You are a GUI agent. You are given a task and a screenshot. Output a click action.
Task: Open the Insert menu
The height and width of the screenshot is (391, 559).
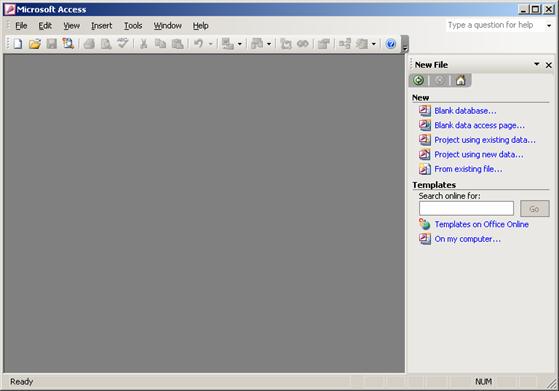point(101,26)
